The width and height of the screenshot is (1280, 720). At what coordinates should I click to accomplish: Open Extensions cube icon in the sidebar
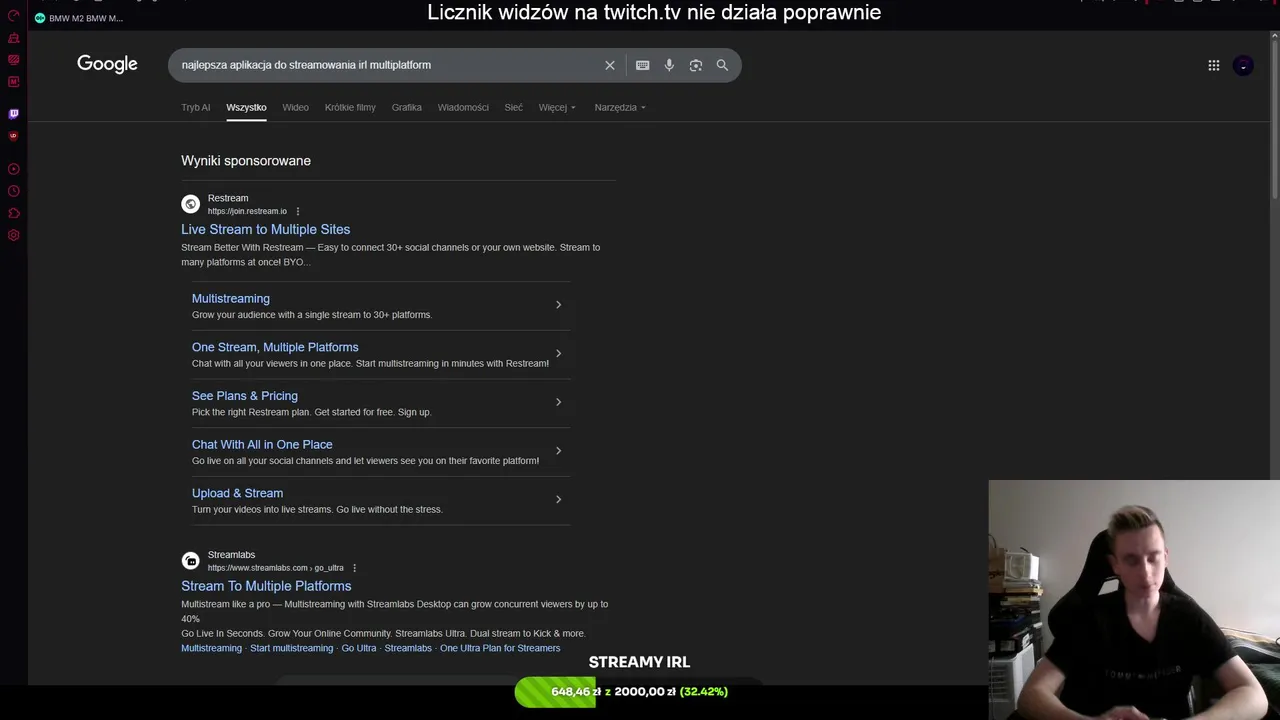click(x=13, y=213)
